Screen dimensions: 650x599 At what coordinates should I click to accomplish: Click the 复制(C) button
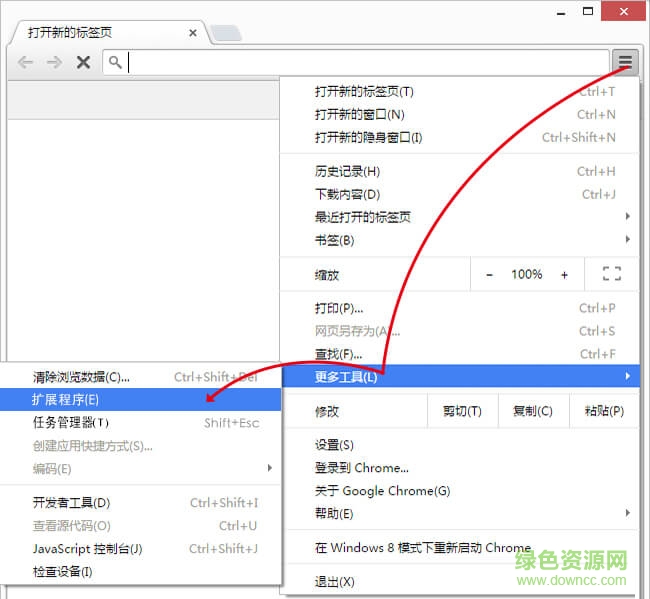click(x=531, y=411)
